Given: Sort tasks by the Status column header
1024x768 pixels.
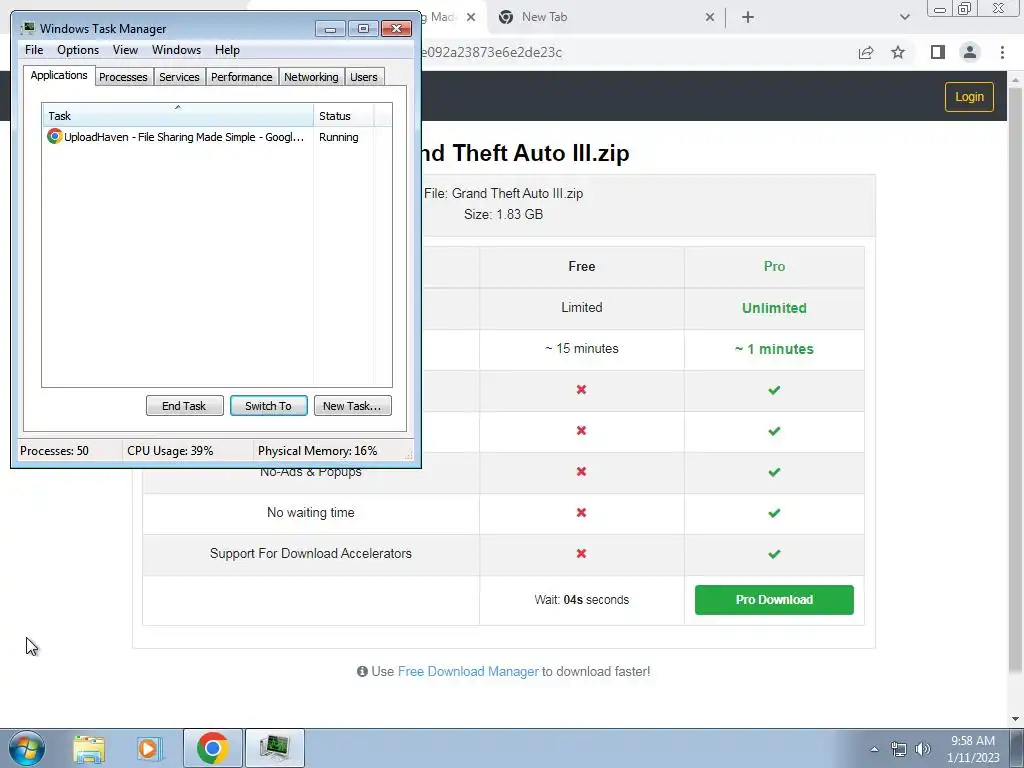Looking at the screenshot, I should click(344, 116).
